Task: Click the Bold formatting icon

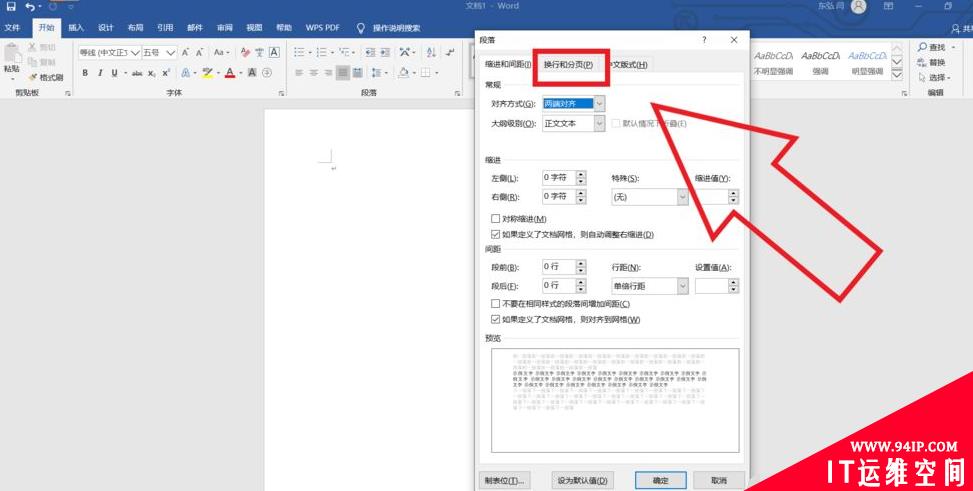Action: (x=85, y=73)
